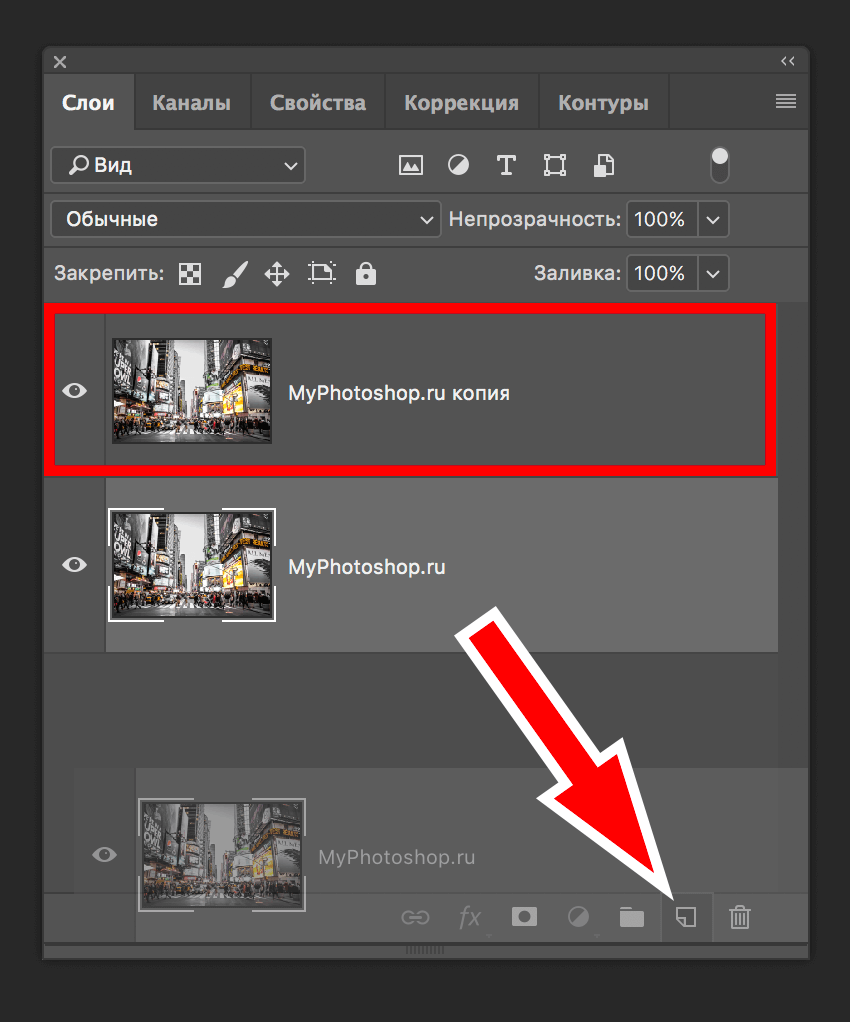The height and width of the screenshot is (1022, 850).
Task: Open the Коррекция tab
Action: pos(461,103)
